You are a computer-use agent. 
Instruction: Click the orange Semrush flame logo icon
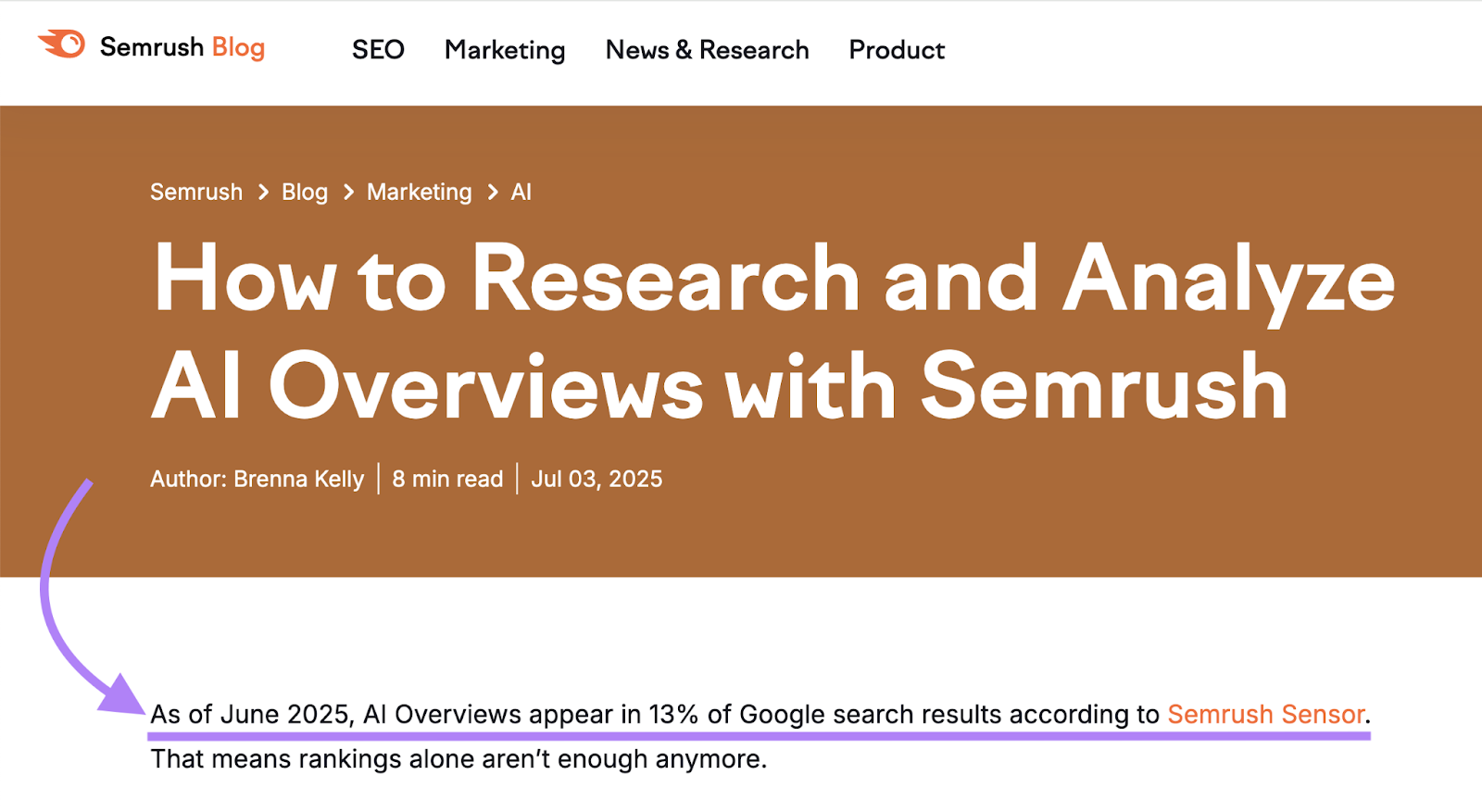(61, 44)
